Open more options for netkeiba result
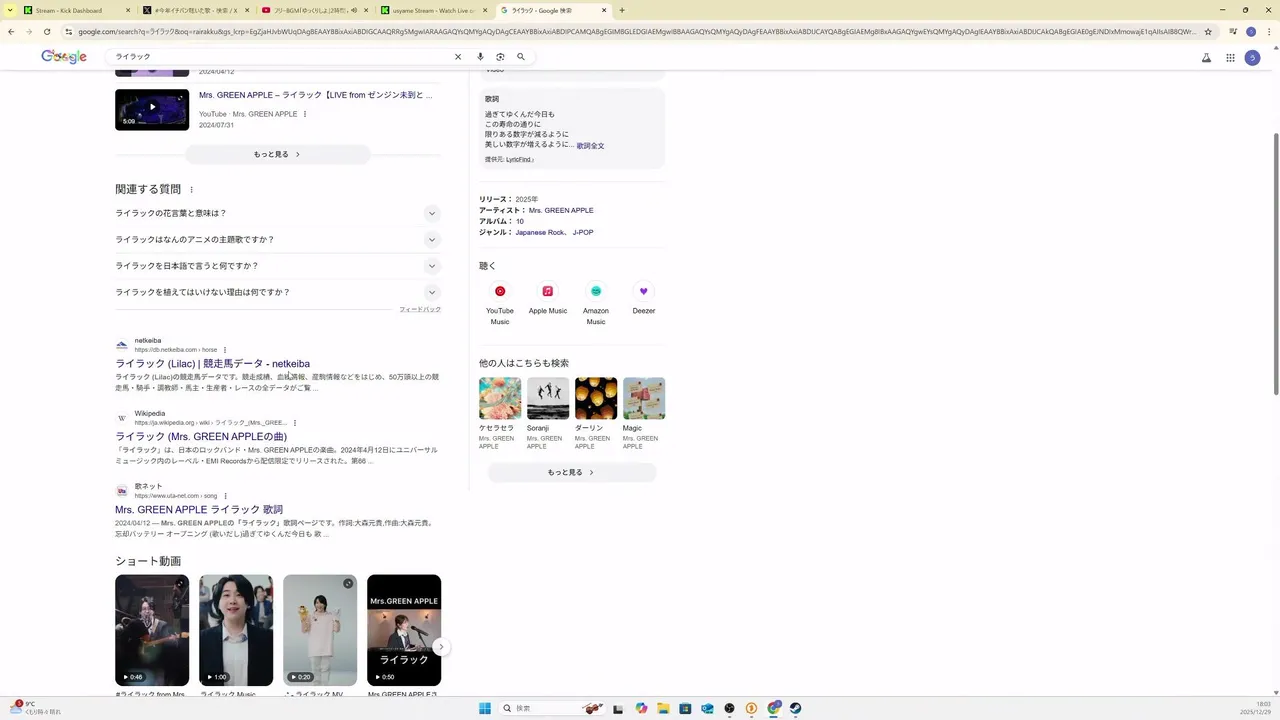Viewport: 1280px width, 720px height. tap(225, 350)
